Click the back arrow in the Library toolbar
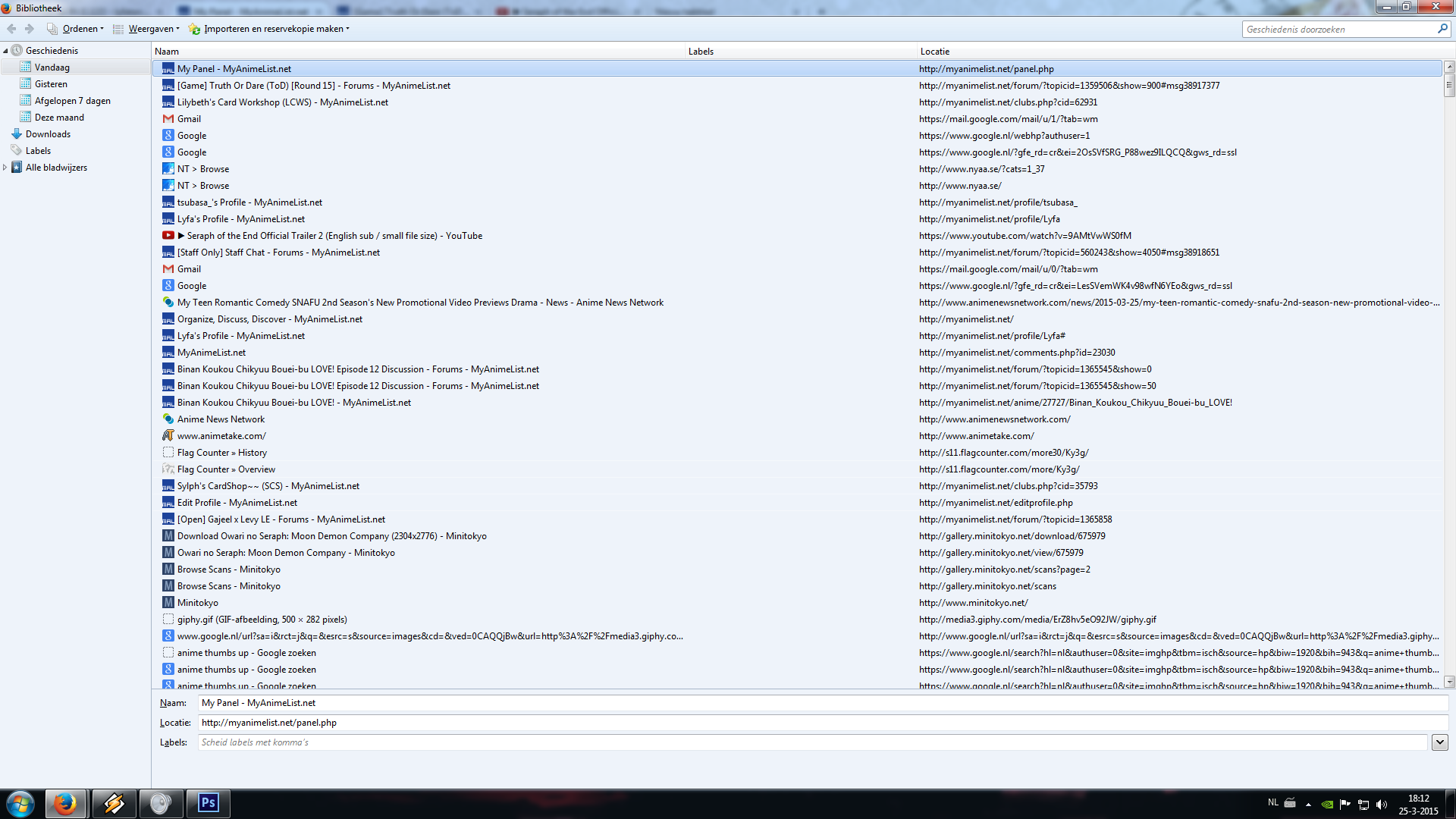Screen dimensions: 1456x819 pyautogui.click(x=11, y=29)
